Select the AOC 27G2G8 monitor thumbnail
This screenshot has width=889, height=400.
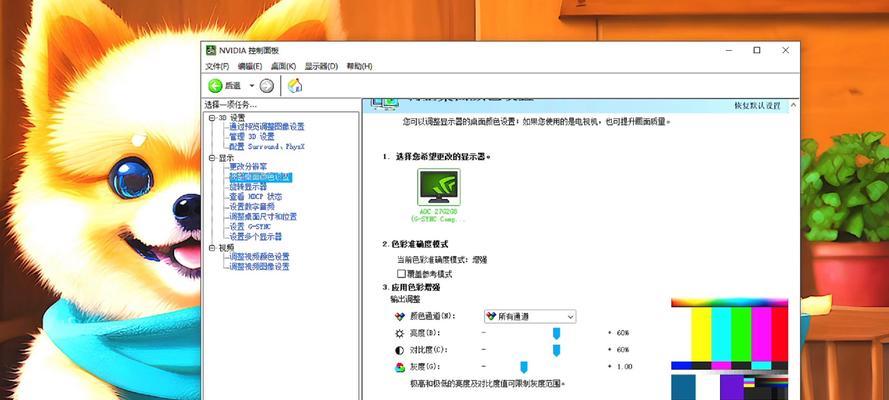[439, 187]
